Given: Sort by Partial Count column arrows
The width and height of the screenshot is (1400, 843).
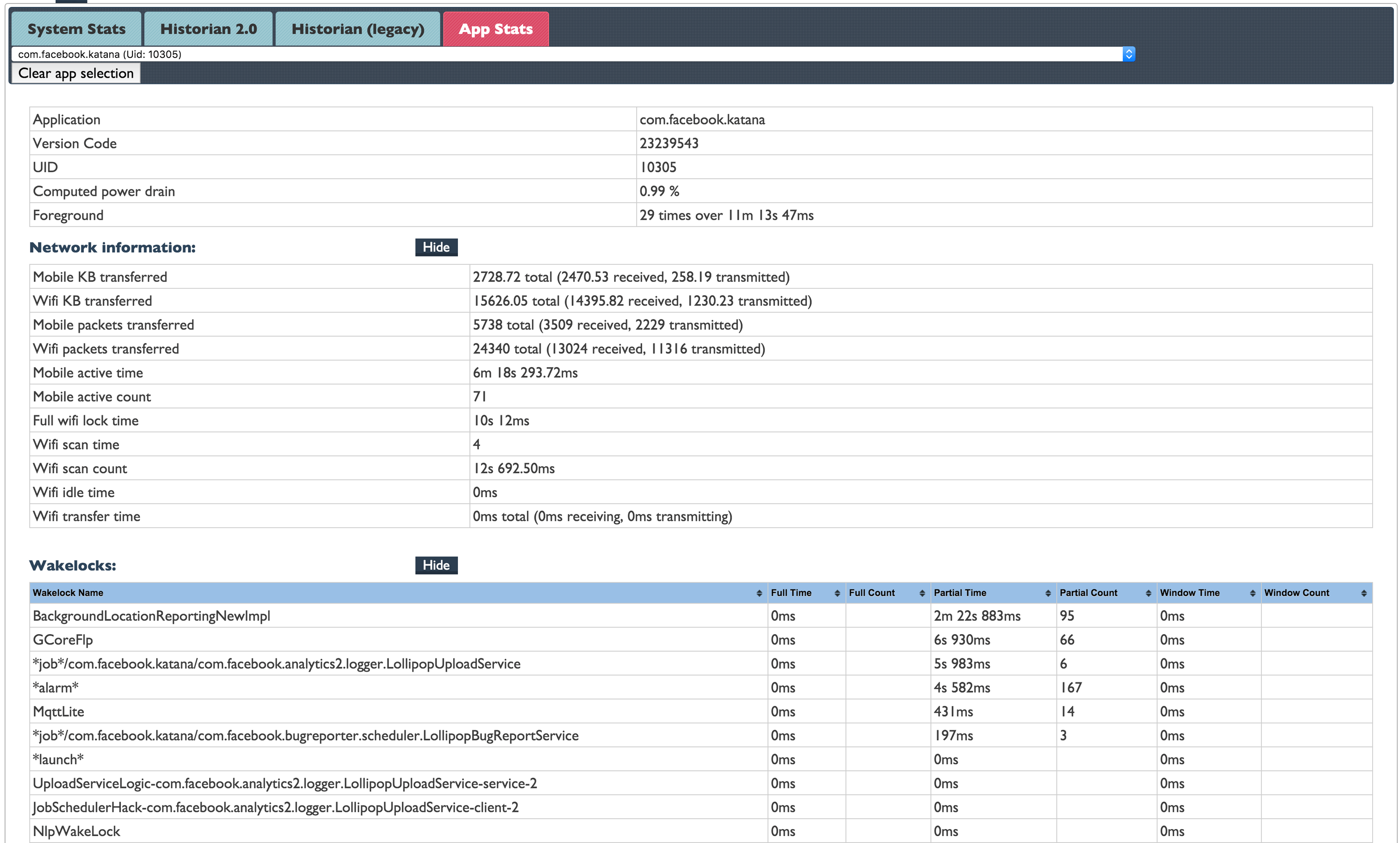Looking at the screenshot, I should point(1148,593).
